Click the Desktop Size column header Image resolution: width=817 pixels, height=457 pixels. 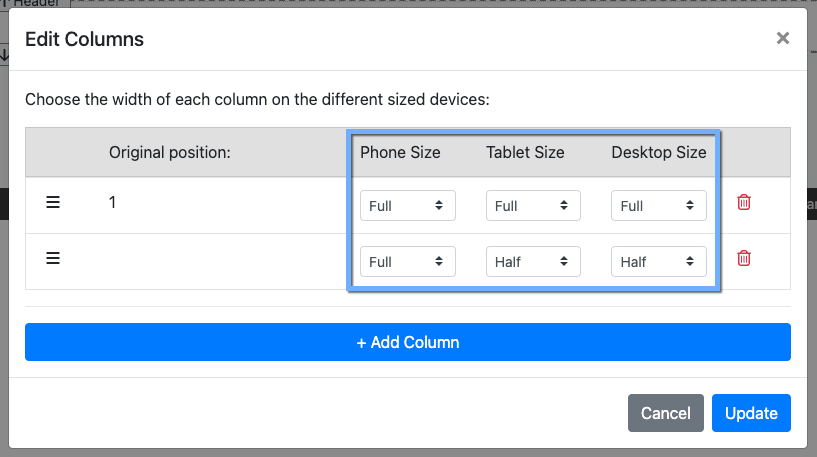pos(658,153)
